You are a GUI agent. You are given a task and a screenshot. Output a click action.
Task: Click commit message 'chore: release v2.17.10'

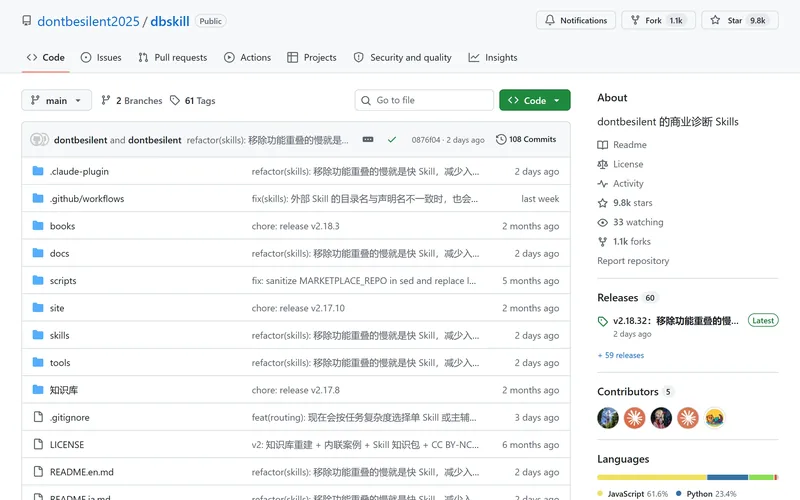(298, 308)
